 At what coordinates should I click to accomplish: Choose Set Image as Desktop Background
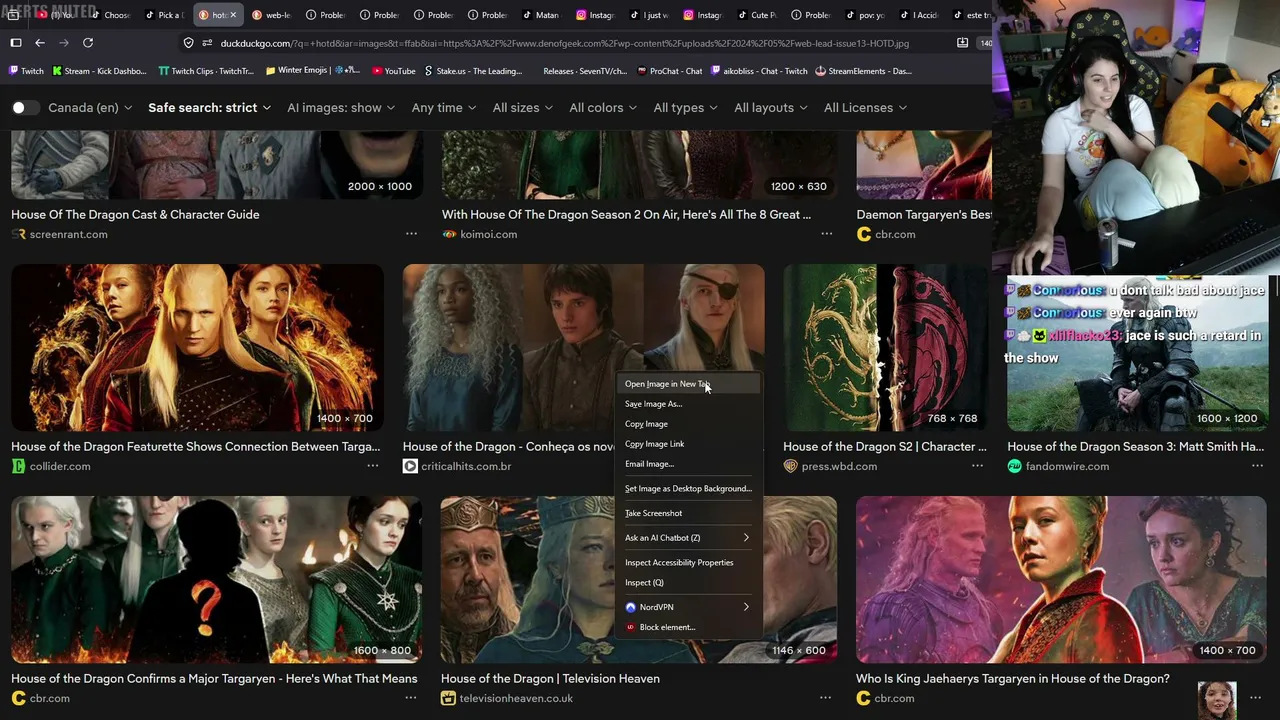click(689, 489)
